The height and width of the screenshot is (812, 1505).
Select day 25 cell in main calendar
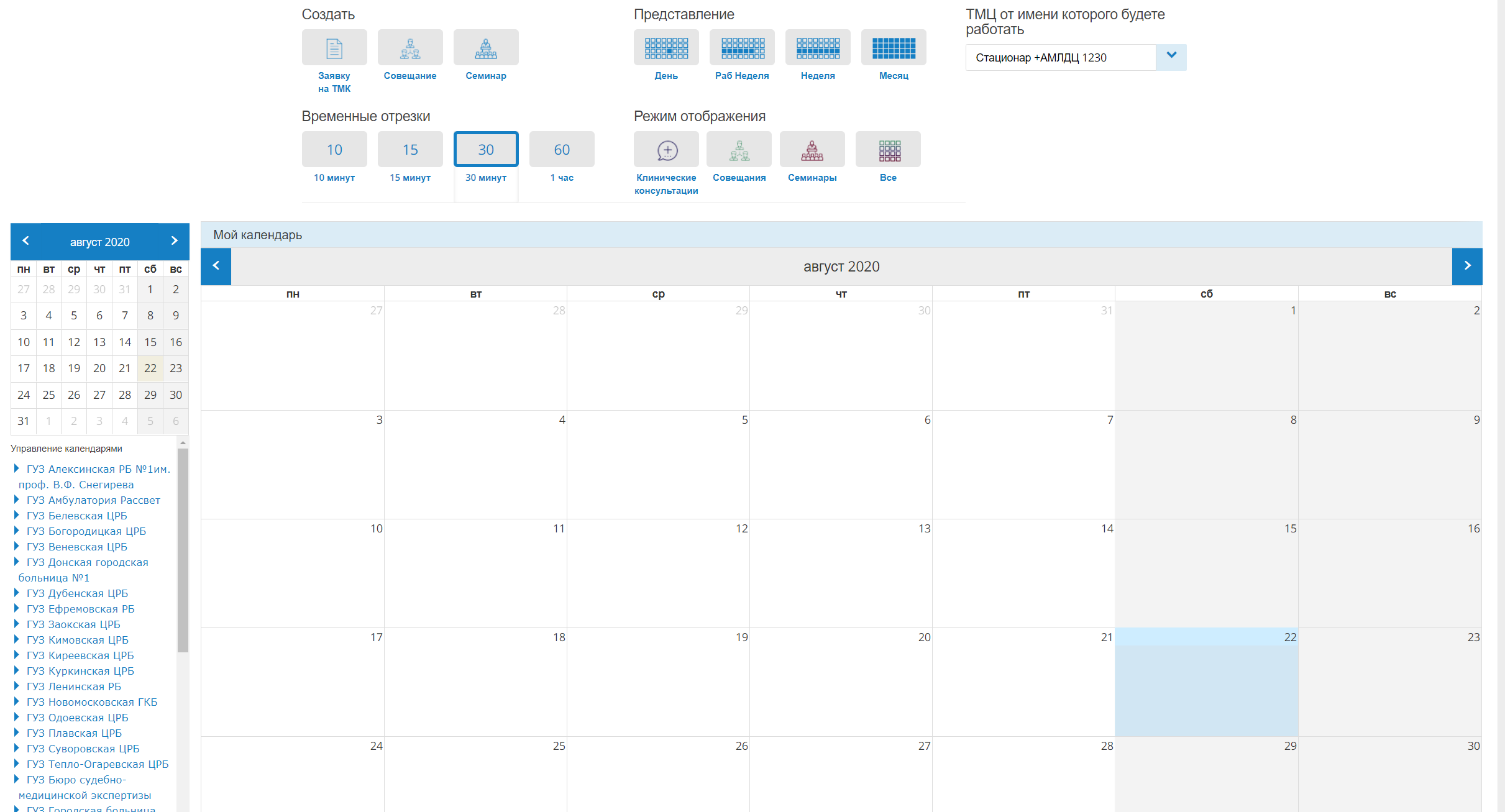pos(475,775)
